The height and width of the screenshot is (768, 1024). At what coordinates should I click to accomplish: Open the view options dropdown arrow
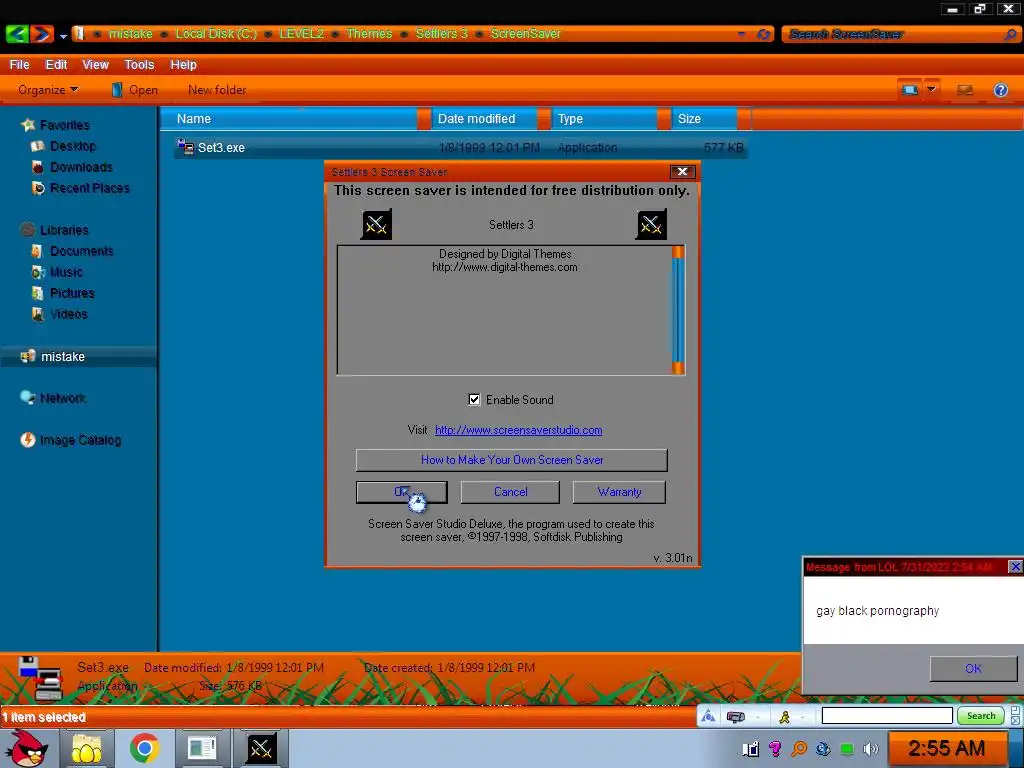tap(931, 89)
